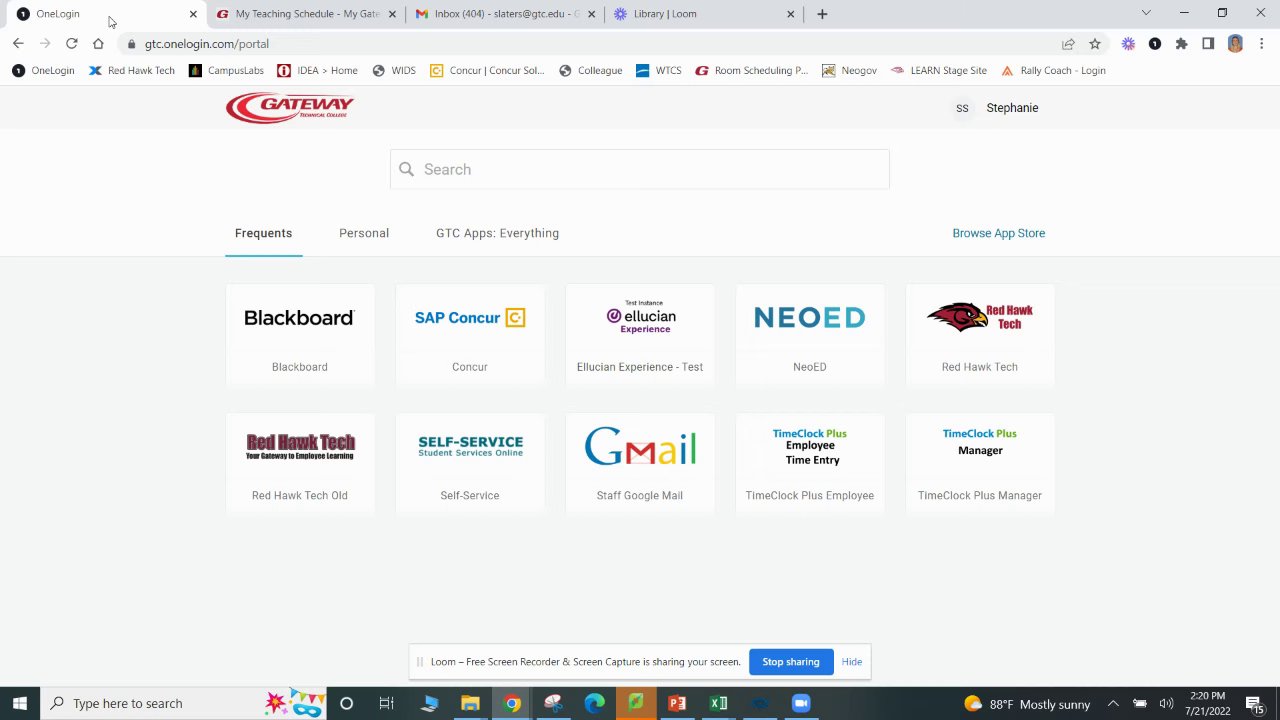Launch SAP Concur app tile

[x=469, y=335]
